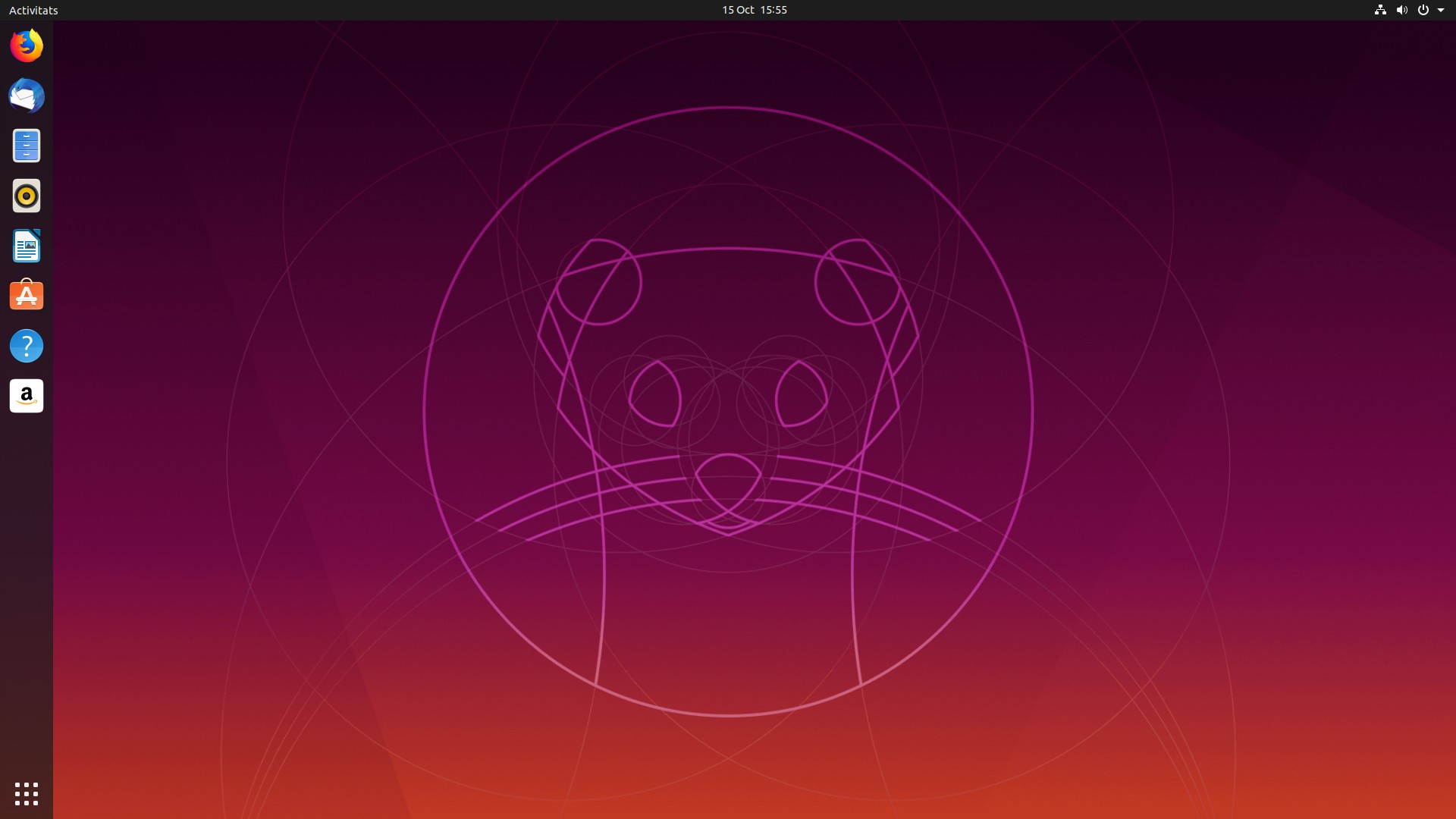Open the Files manager icon

[x=27, y=146]
